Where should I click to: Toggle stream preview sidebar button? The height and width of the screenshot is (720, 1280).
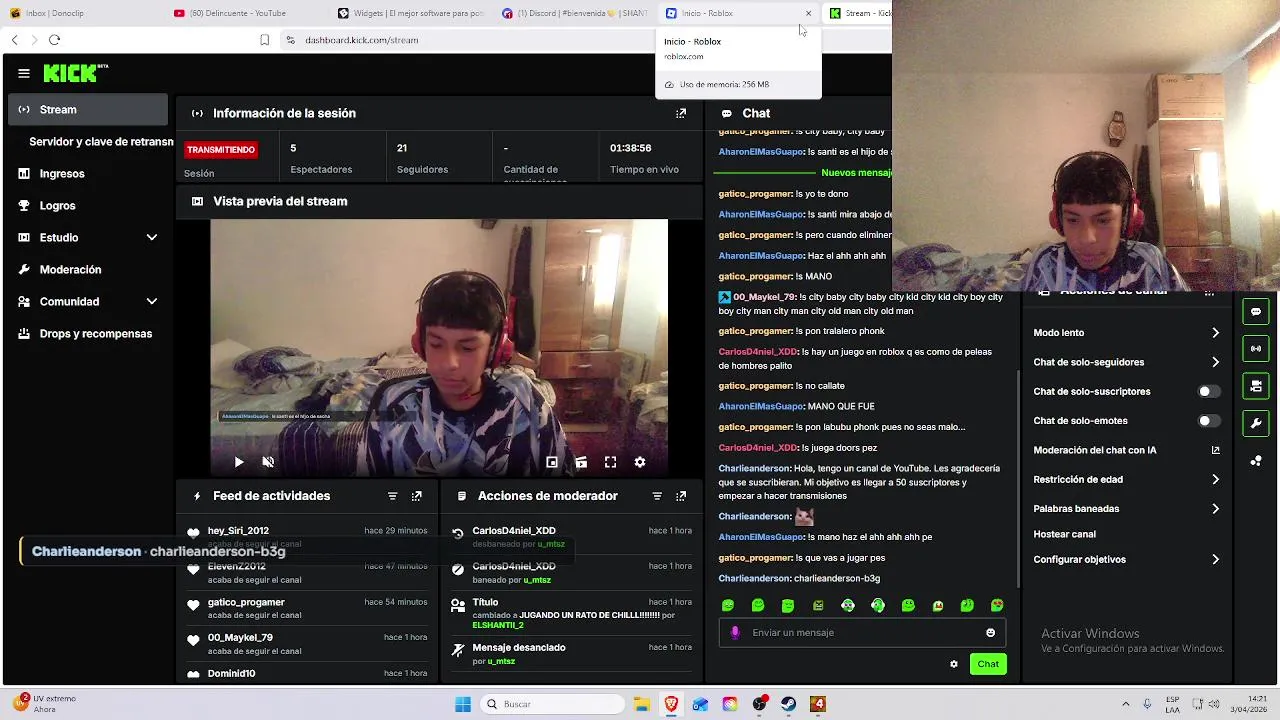(x=1256, y=386)
